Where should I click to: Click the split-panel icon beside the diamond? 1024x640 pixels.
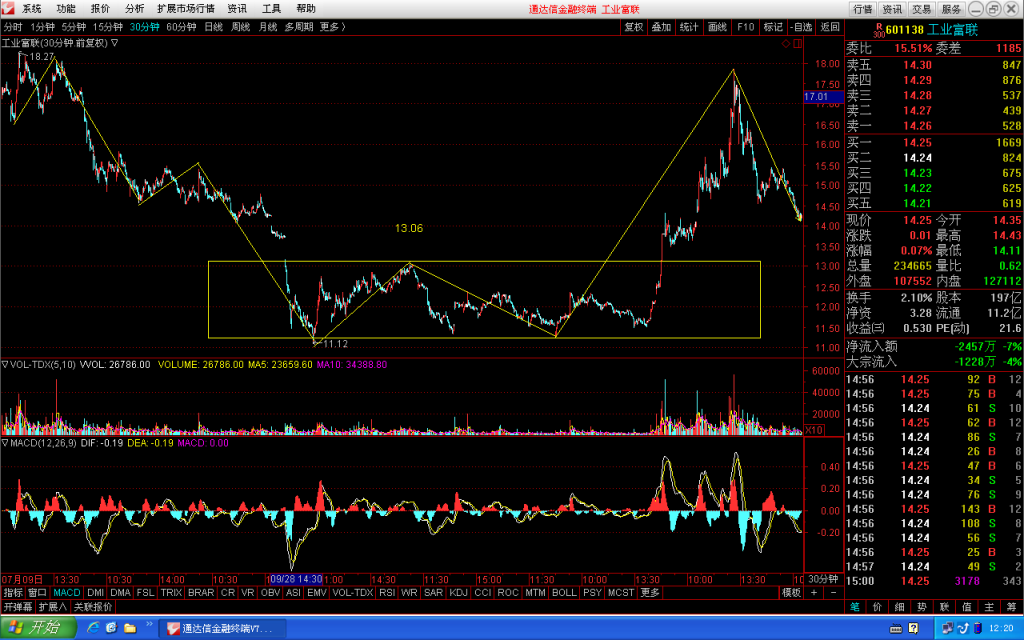[798, 43]
